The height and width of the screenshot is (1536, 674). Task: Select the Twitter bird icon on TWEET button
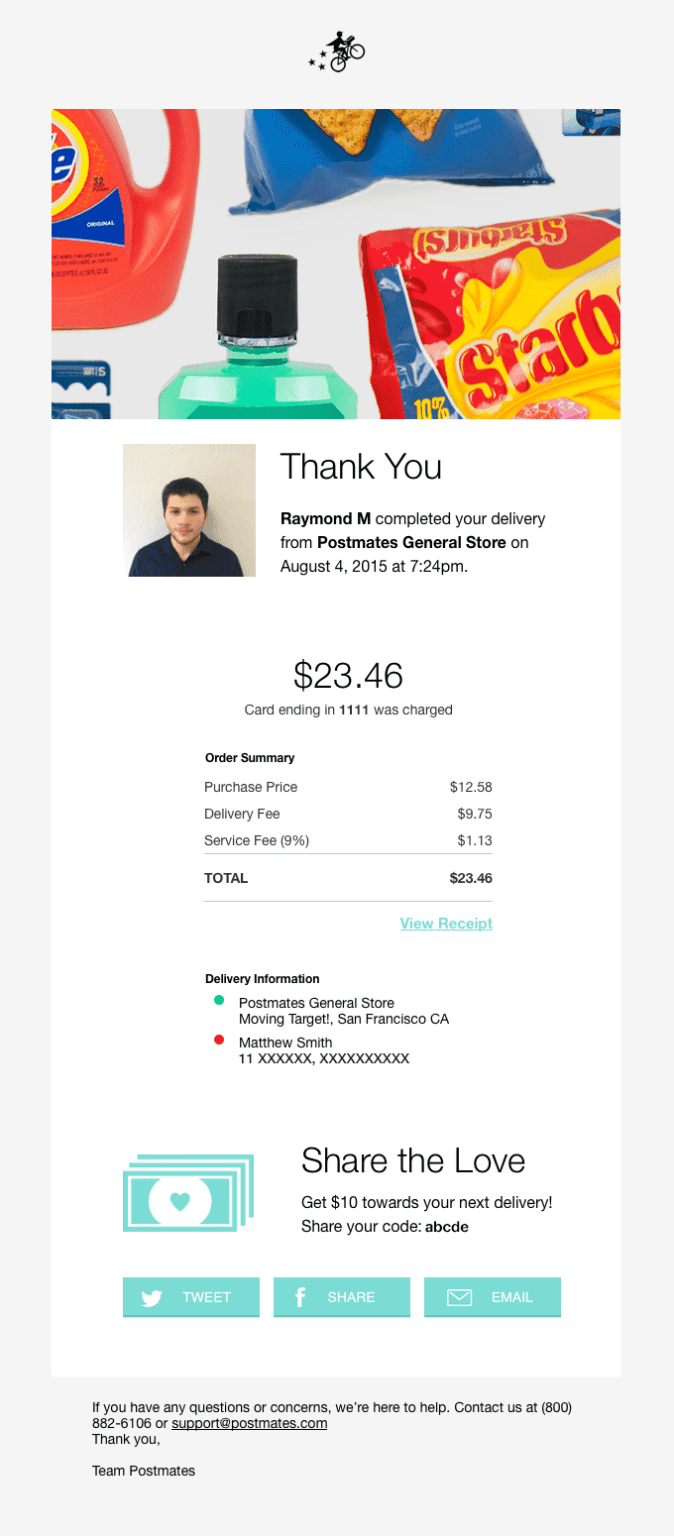(151, 1297)
